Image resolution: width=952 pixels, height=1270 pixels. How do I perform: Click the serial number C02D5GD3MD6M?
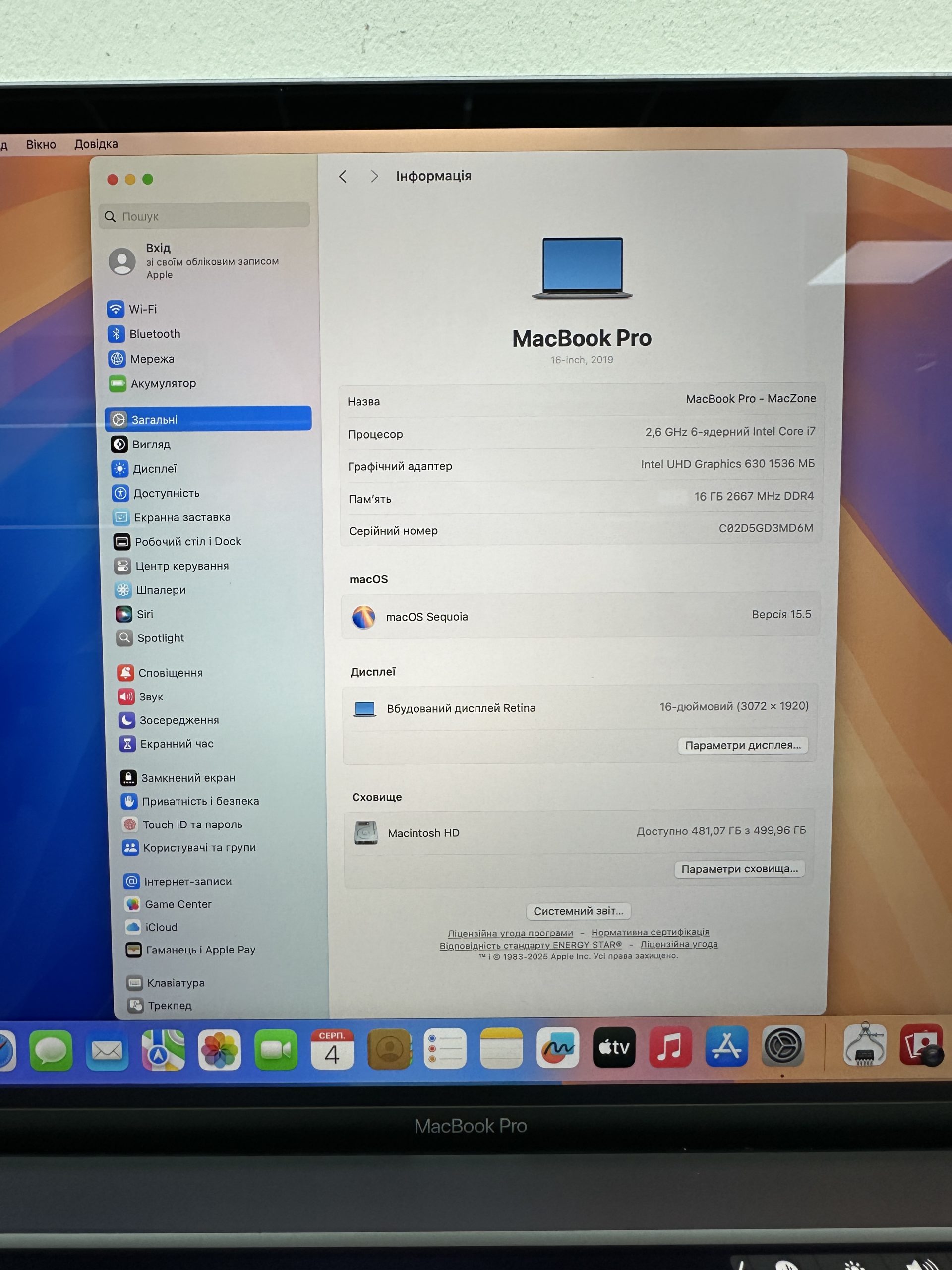point(766,528)
